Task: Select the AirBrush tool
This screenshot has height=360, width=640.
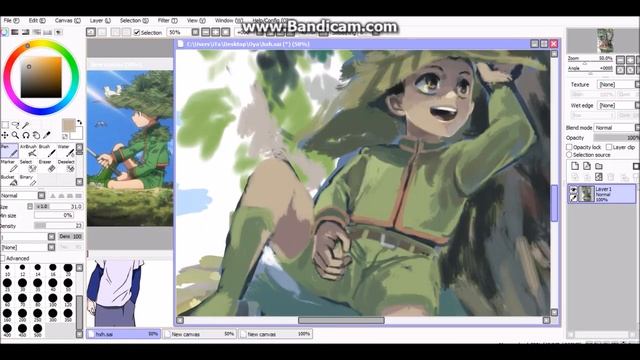Action: (x=29, y=151)
